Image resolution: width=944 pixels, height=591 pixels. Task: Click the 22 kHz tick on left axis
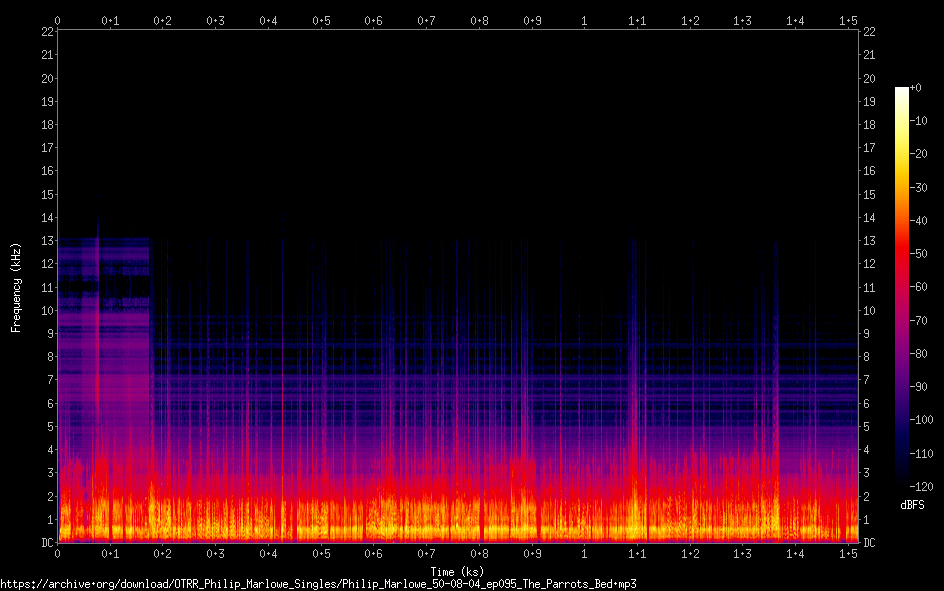tap(45, 31)
